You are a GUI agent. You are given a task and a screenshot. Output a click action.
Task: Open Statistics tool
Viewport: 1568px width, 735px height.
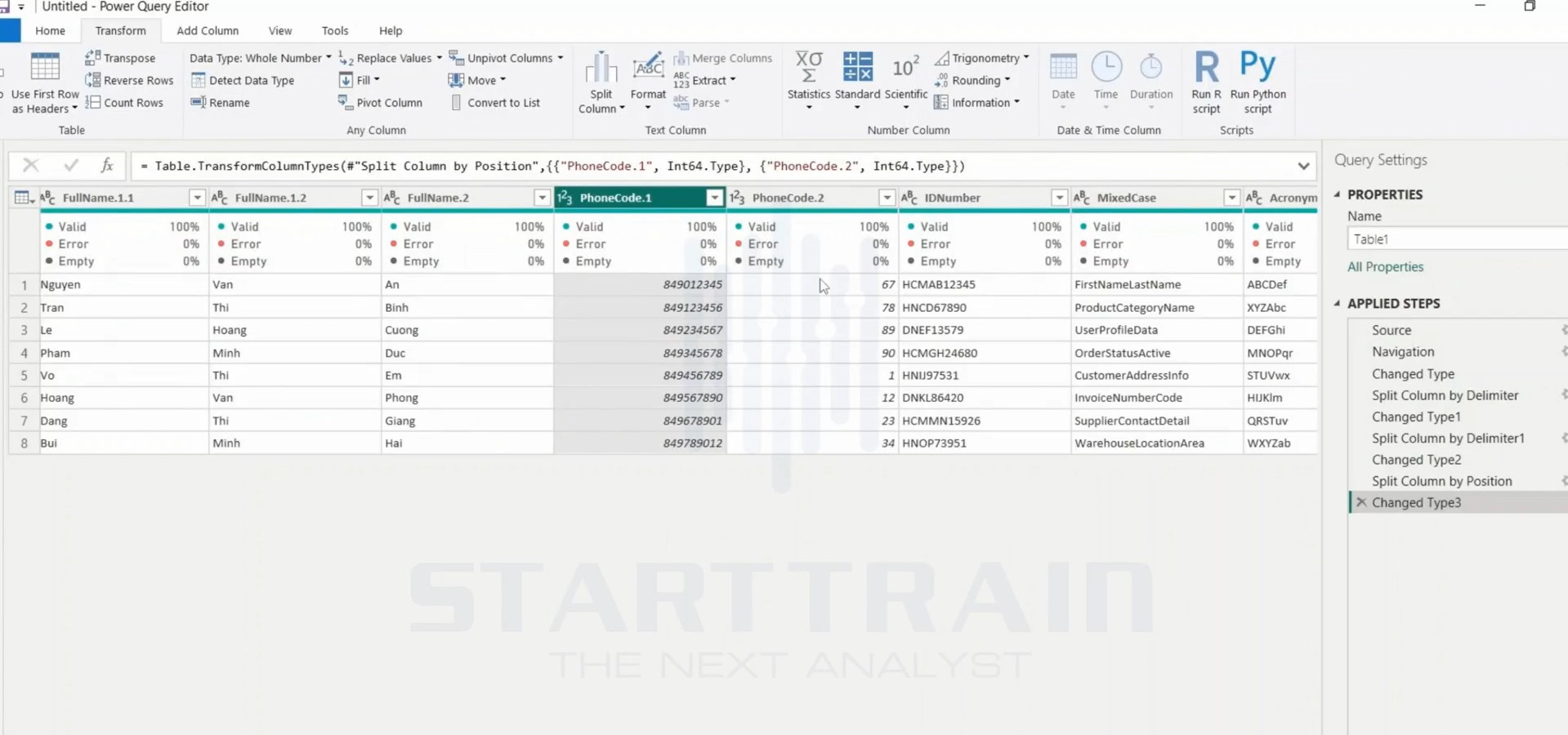[809, 80]
